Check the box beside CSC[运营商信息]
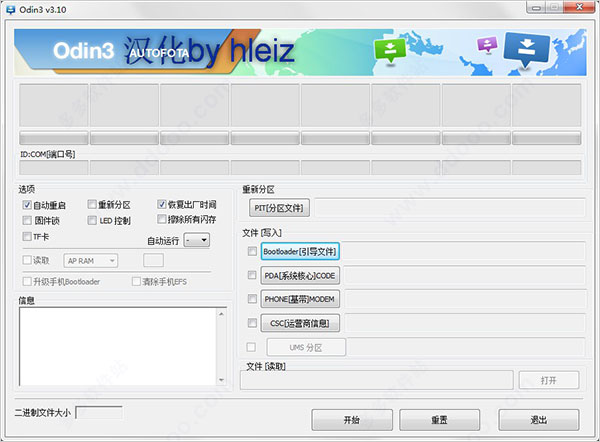The height and width of the screenshot is (442, 600). tap(252, 323)
